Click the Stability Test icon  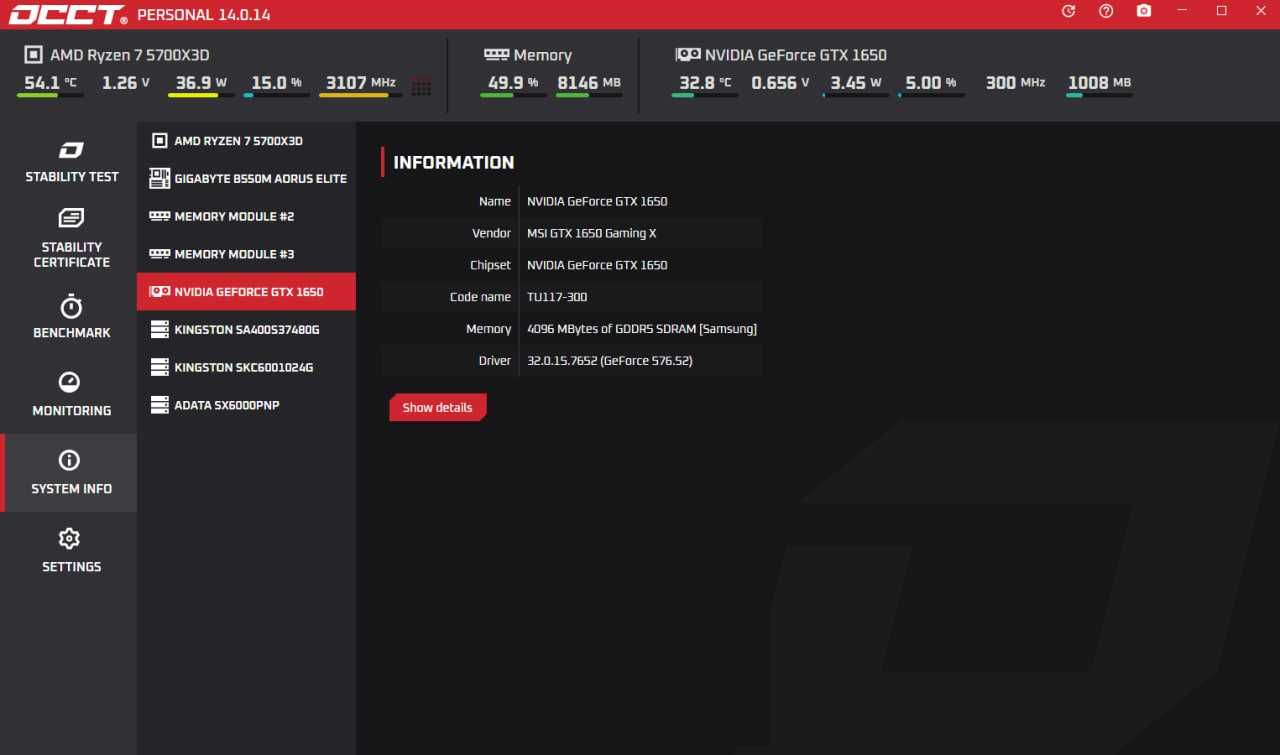pos(71,151)
